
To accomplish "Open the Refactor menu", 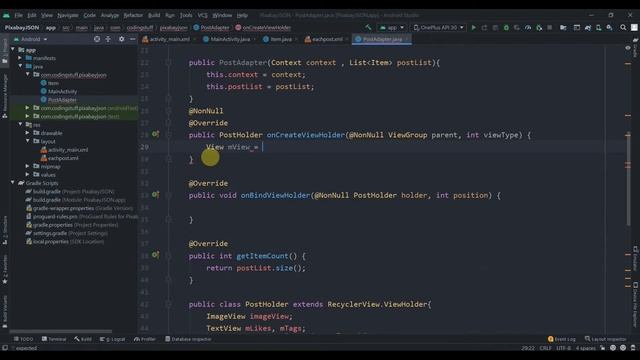I will [133, 15].
